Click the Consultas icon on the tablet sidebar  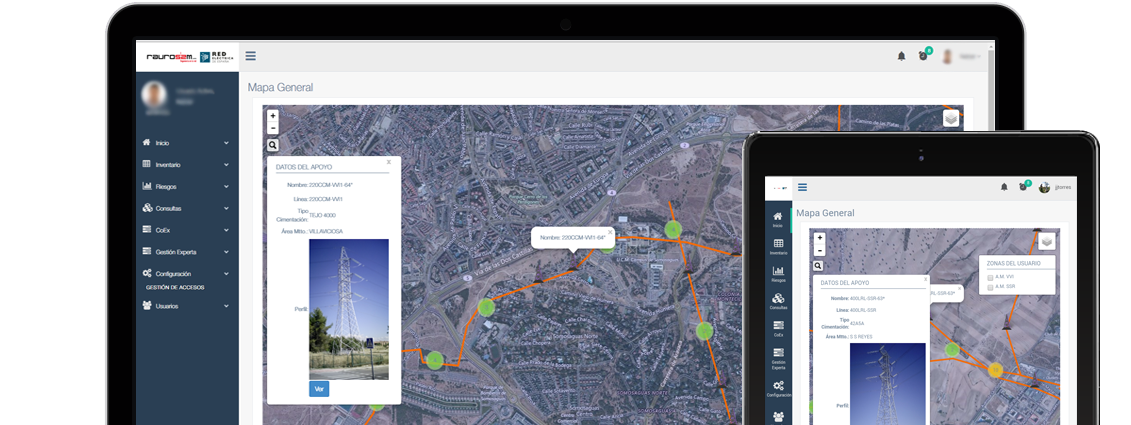click(x=778, y=298)
